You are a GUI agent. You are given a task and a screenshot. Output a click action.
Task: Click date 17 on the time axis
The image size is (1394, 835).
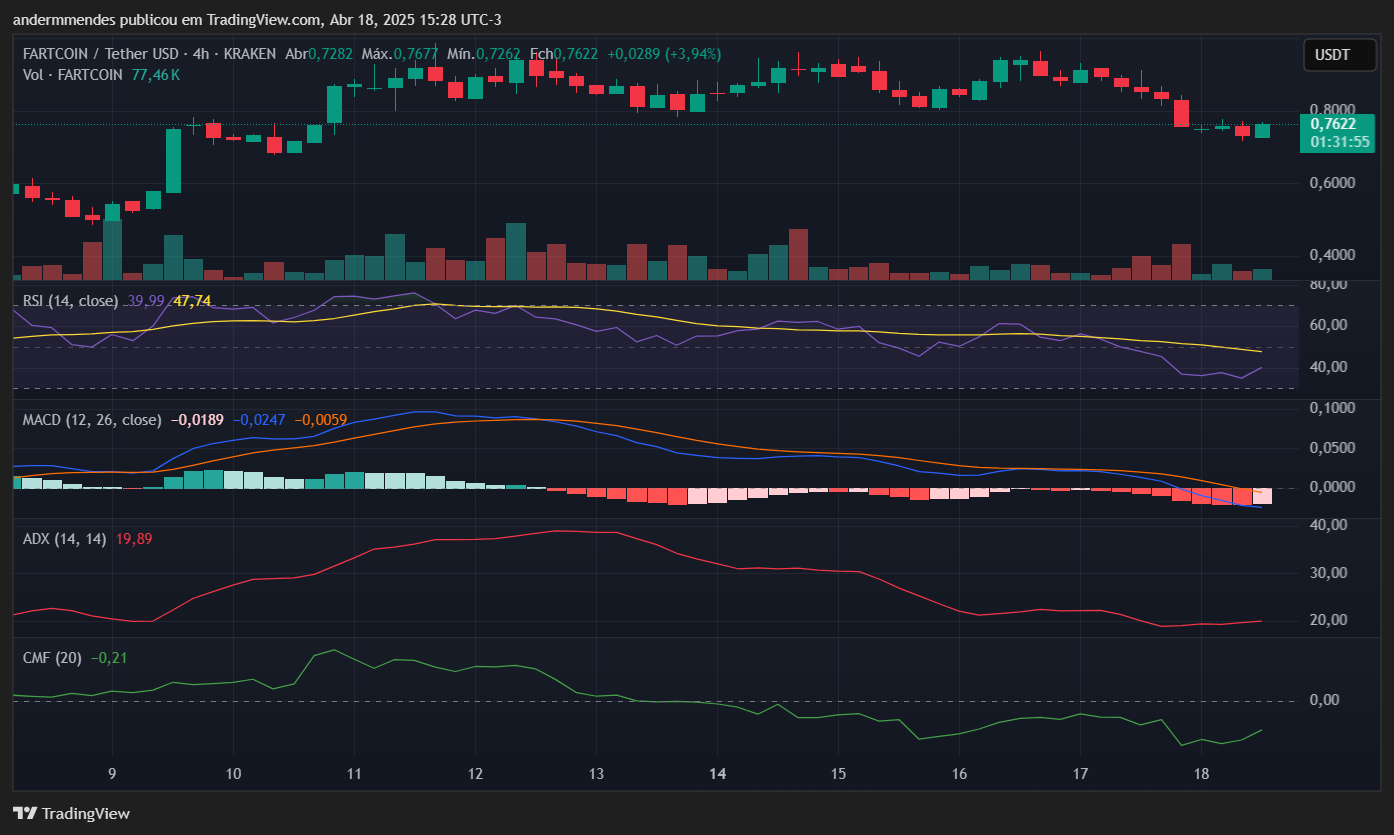point(1080,774)
